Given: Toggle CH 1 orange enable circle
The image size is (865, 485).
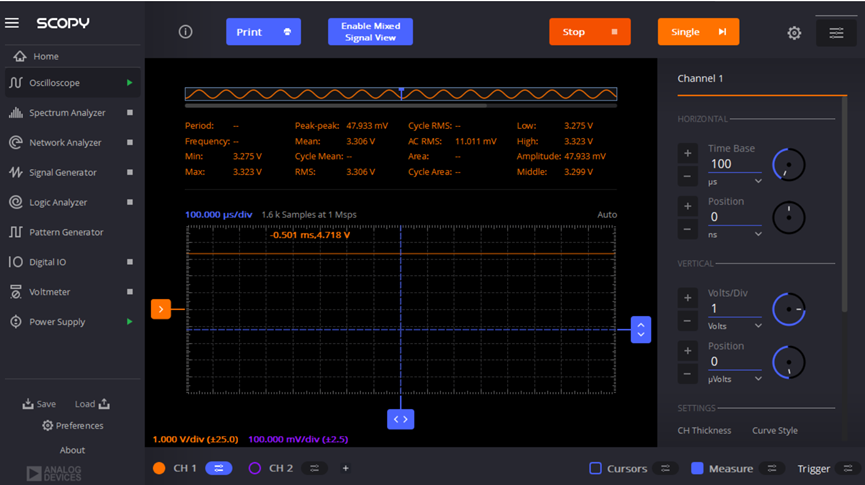Looking at the screenshot, I should click(x=159, y=468).
